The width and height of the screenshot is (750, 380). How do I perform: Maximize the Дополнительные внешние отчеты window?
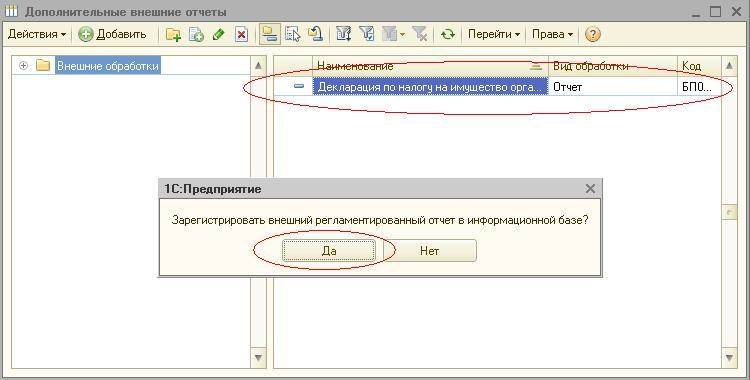pyautogui.click(x=715, y=12)
